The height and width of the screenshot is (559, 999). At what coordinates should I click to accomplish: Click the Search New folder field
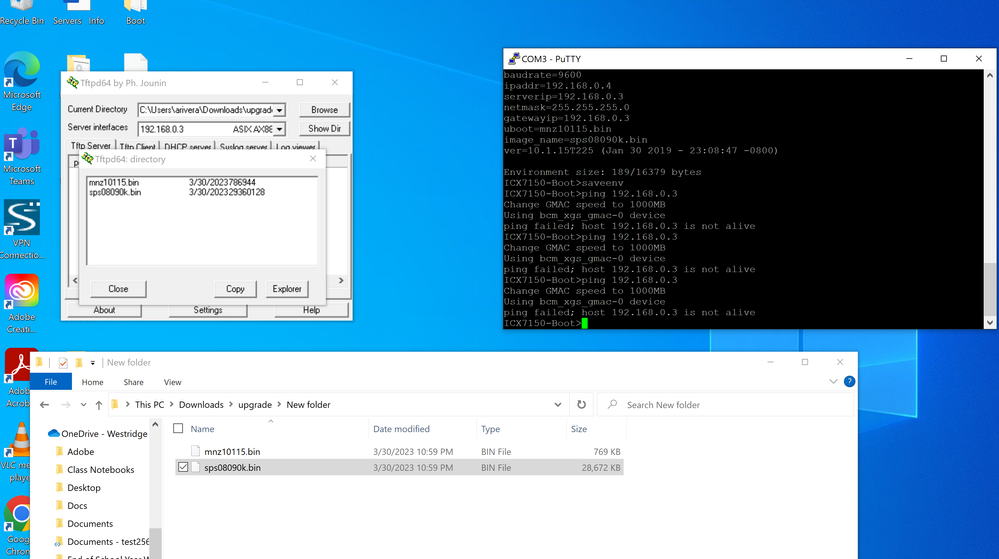coord(730,405)
